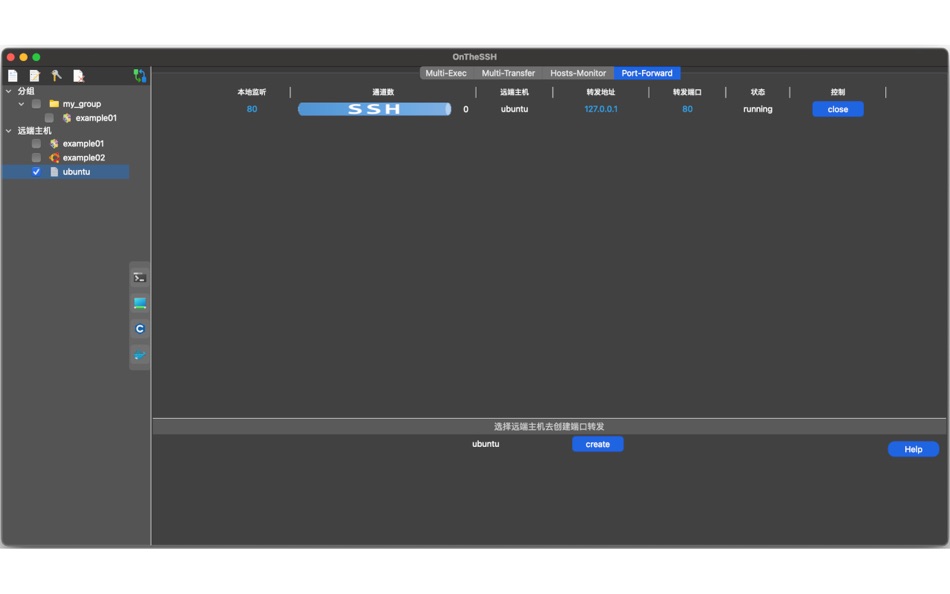Click example01 host icon under my_group

tap(67, 118)
